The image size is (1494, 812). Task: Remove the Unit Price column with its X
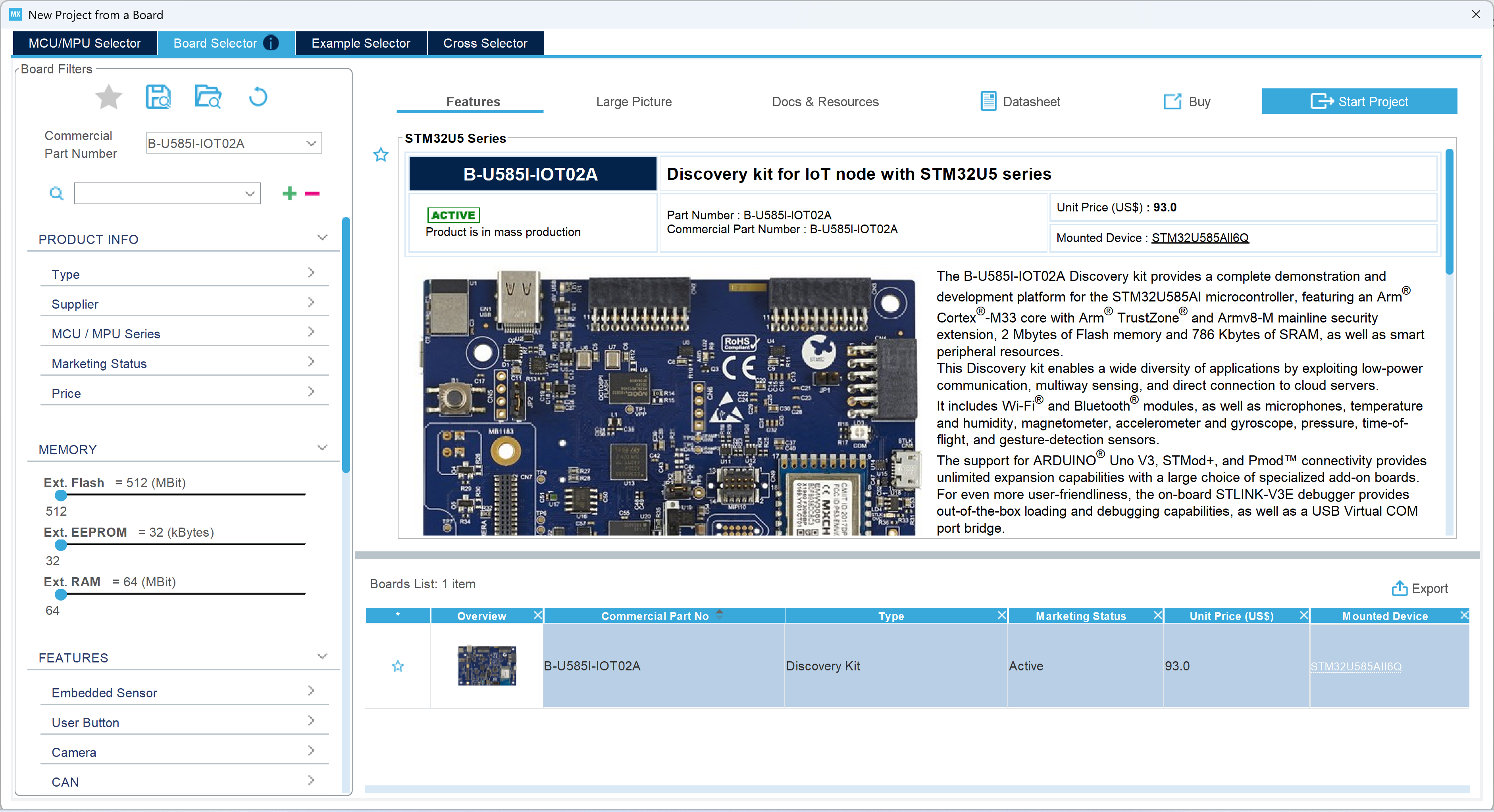click(1303, 615)
